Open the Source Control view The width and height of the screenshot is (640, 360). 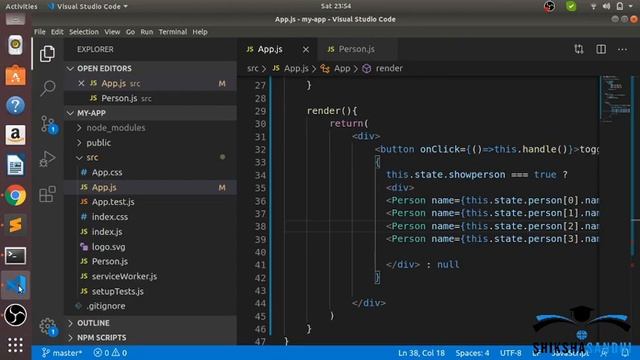pyautogui.click(x=48, y=124)
